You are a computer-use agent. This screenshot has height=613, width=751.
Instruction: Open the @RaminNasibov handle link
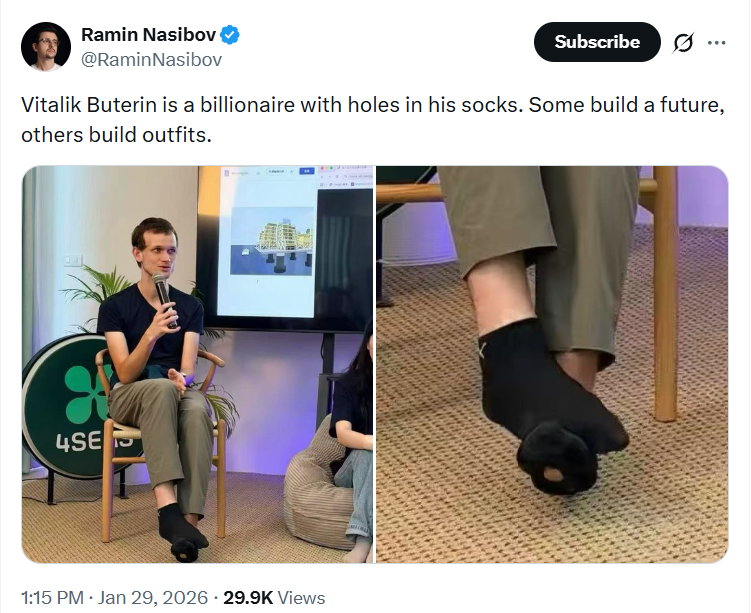pyautogui.click(x=151, y=59)
